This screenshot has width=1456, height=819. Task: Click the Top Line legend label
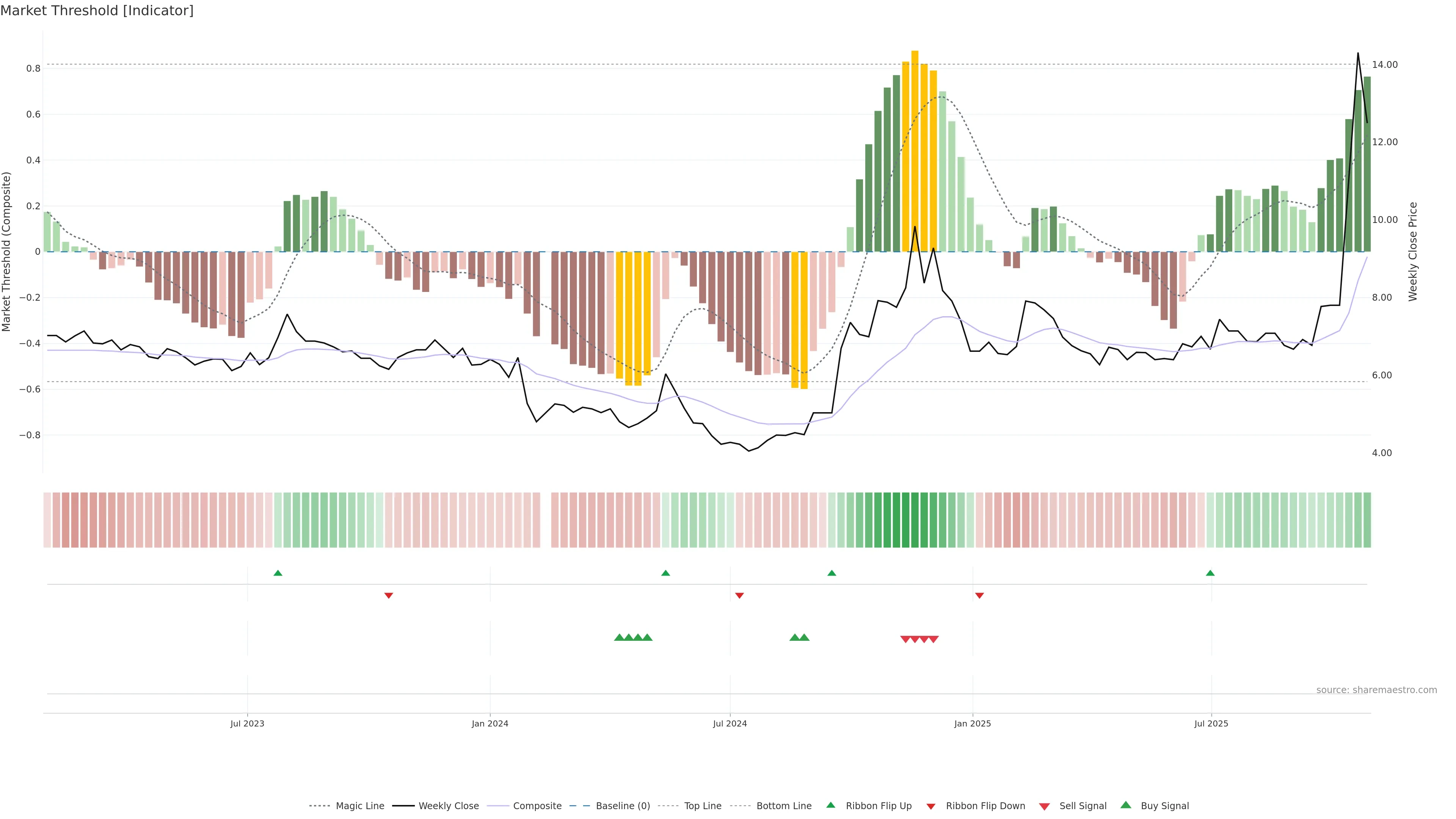pyautogui.click(x=703, y=806)
